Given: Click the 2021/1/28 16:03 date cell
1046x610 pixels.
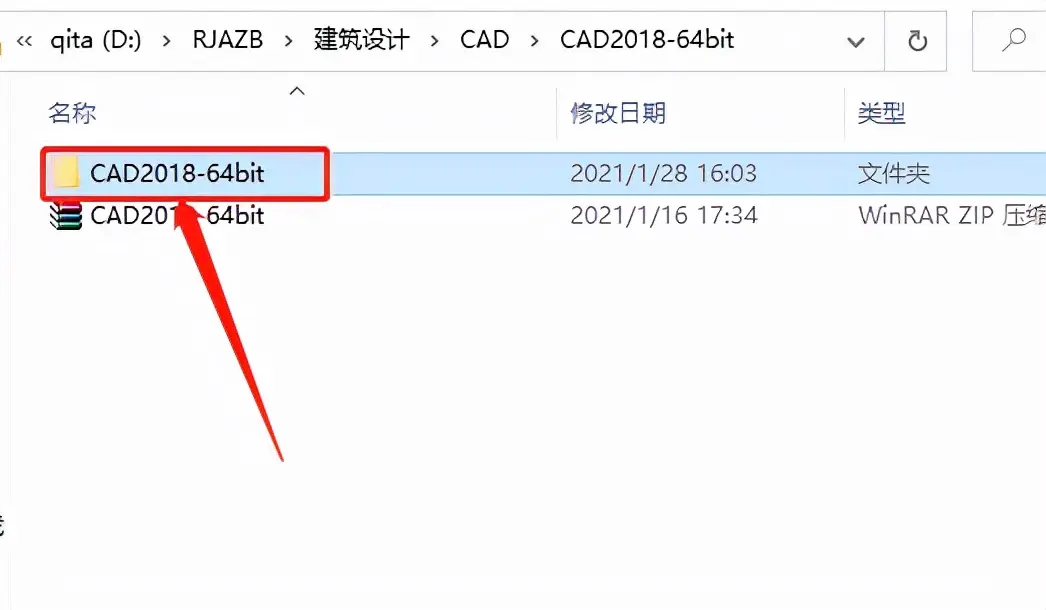Looking at the screenshot, I should pos(663,174).
